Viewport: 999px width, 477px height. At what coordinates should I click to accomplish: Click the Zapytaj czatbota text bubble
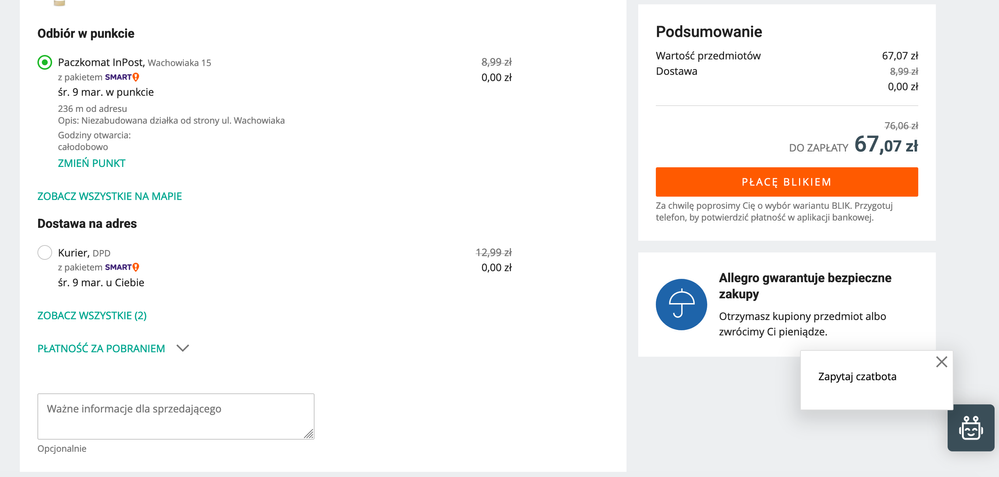click(857, 376)
